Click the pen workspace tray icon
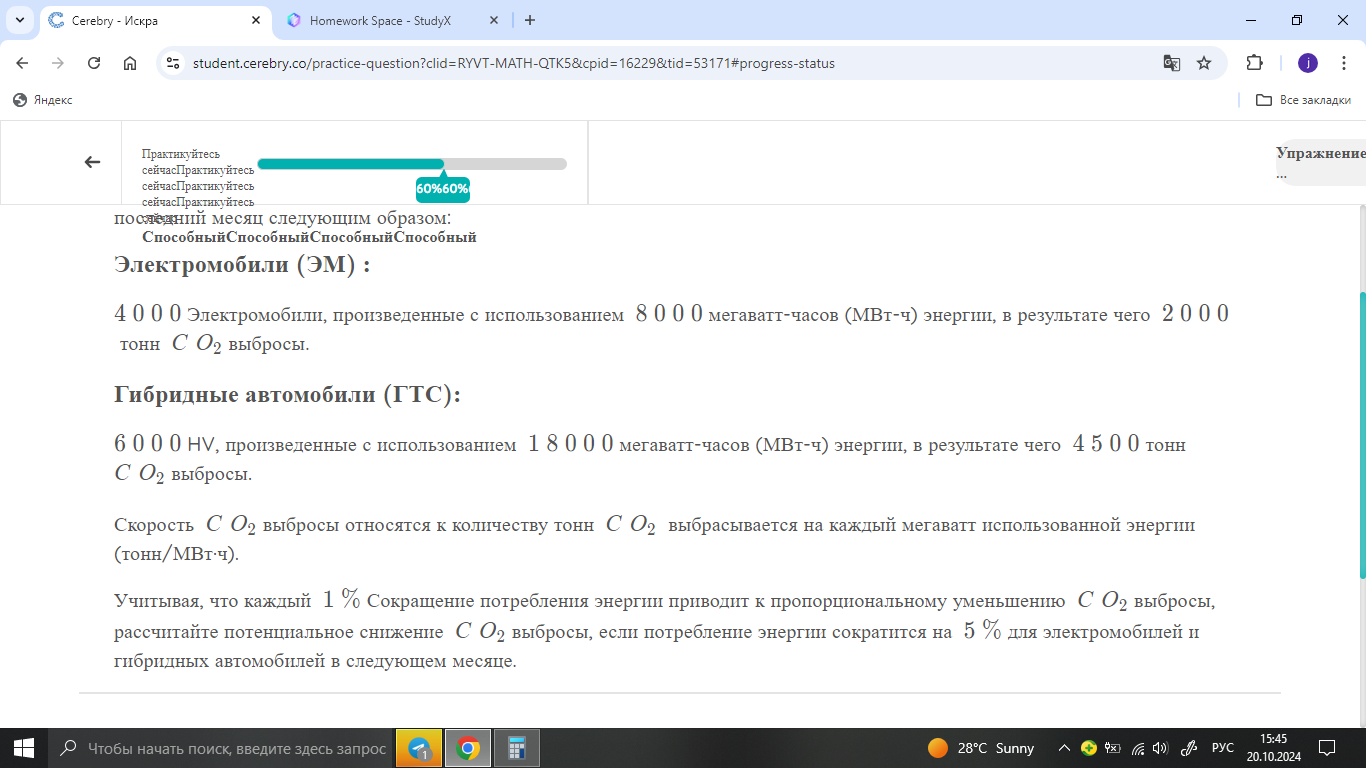The image size is (1366, 768). click(1190, 748)
